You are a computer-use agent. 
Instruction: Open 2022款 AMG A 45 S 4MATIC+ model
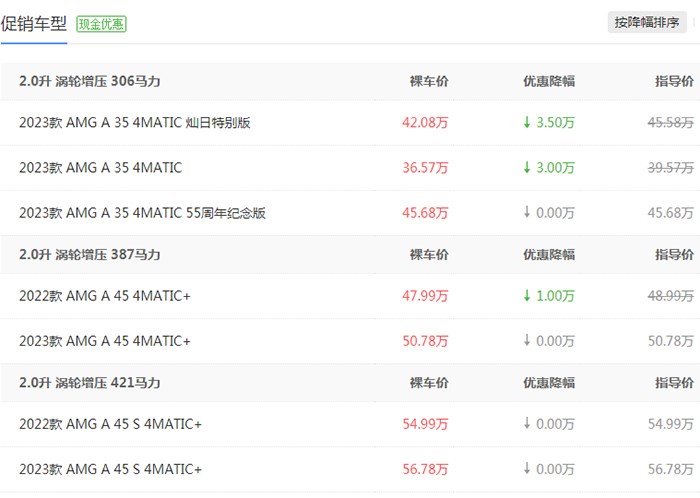click(x=110, y=423)
